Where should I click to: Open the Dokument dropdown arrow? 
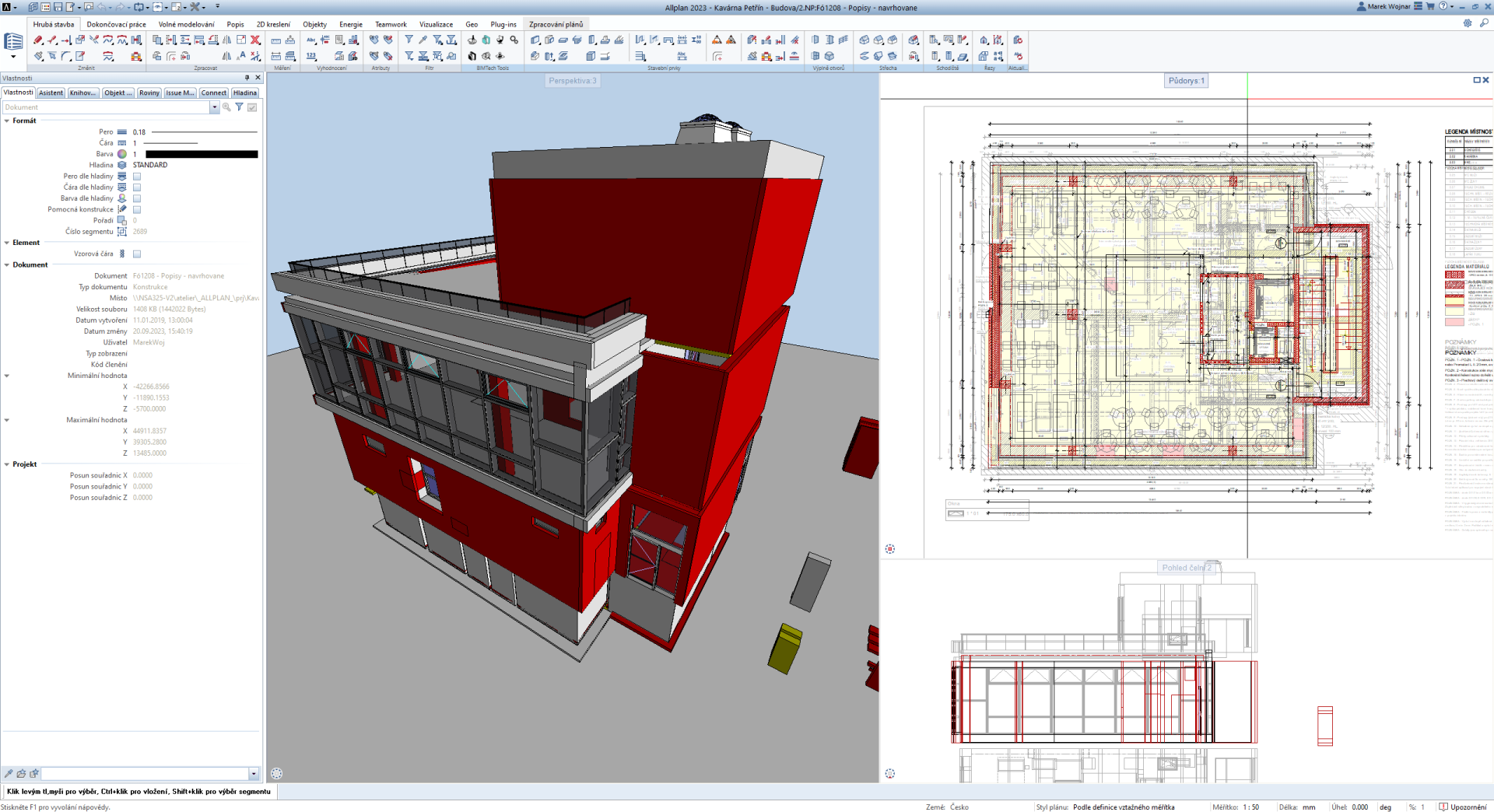click(214, 108)
